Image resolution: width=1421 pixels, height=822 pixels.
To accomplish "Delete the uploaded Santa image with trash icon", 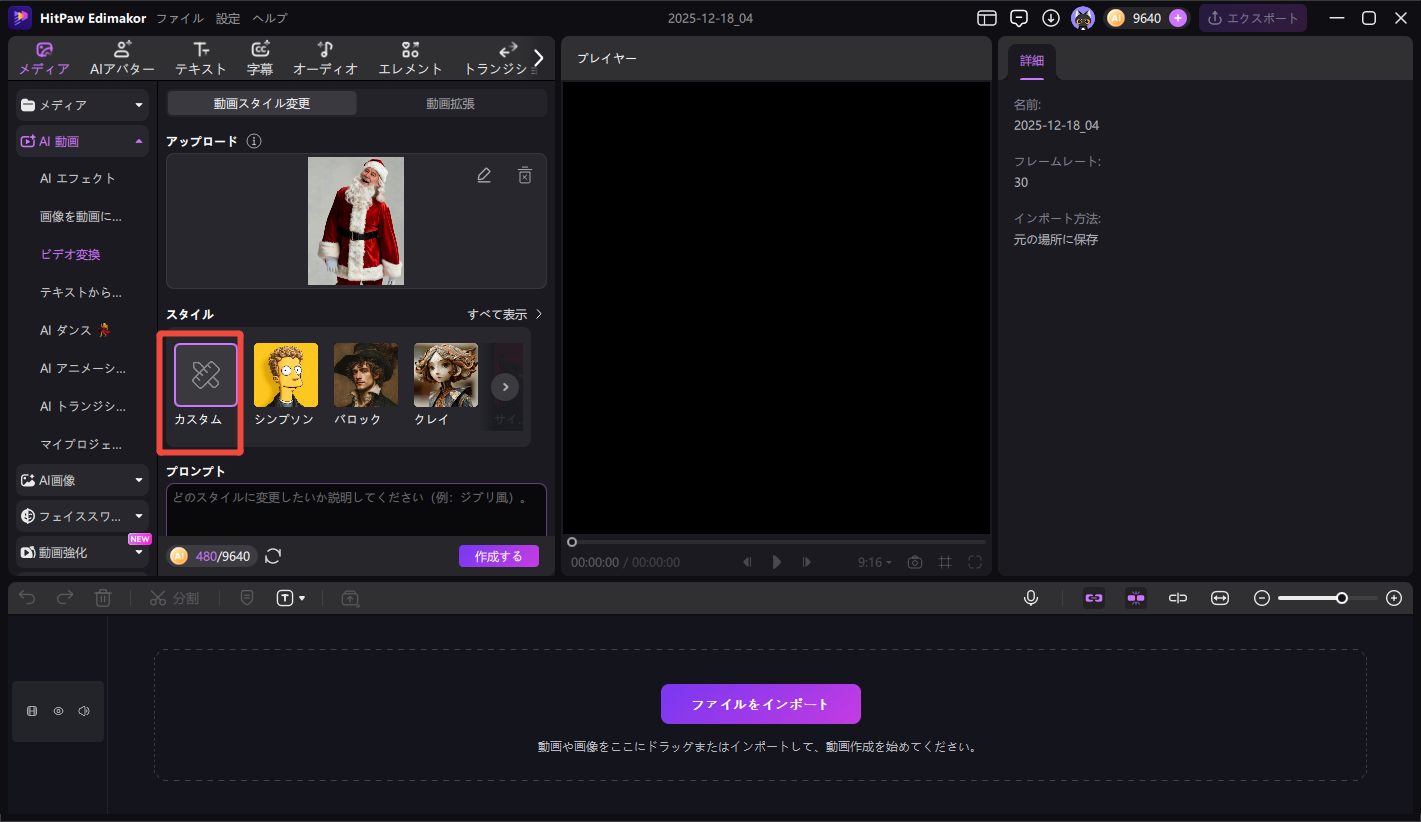I will pos(525,175).
